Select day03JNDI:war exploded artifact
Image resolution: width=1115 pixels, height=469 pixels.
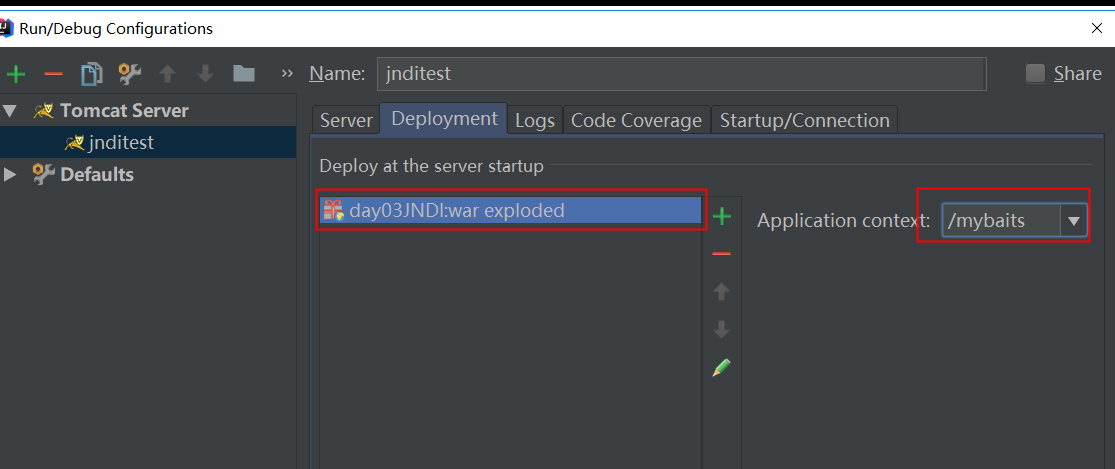(456, 210)
